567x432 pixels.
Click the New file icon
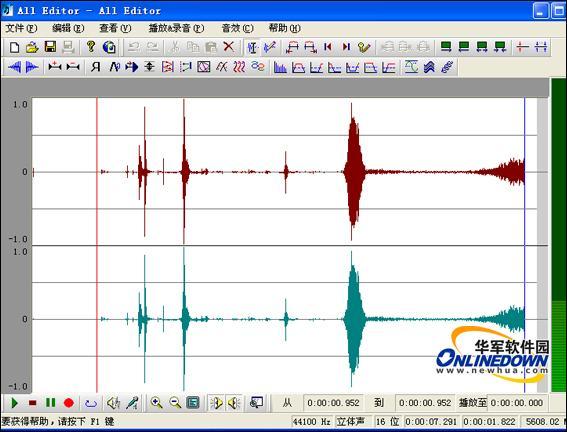tap(14, 47)
